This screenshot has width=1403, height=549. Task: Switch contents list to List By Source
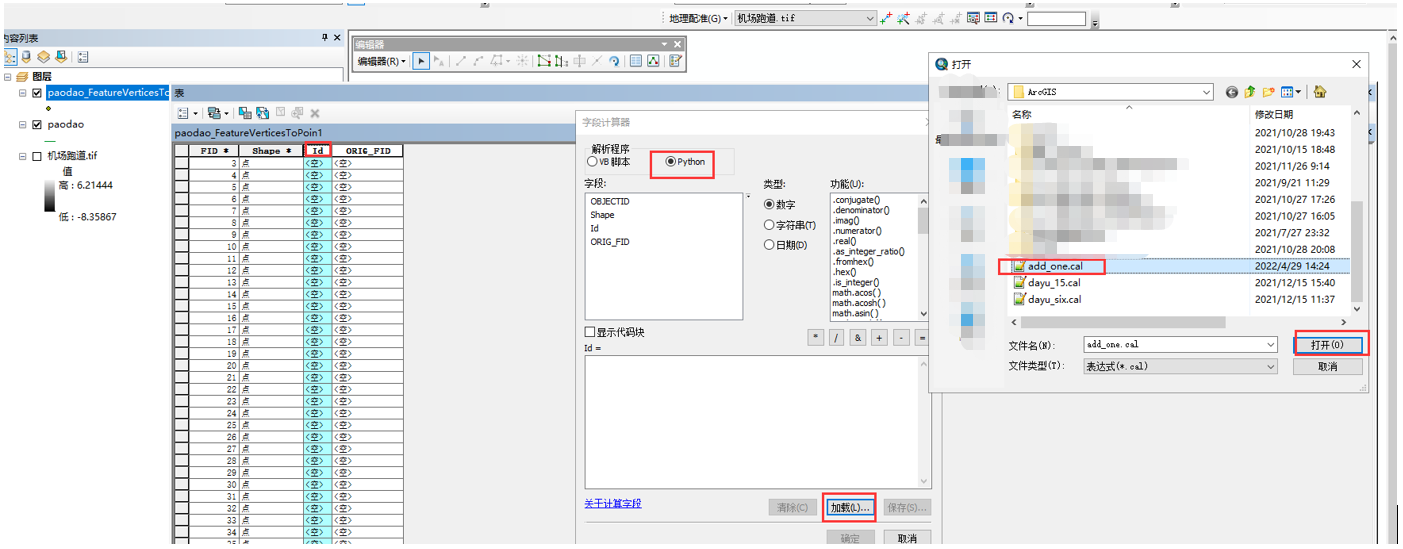tap(26, 57)
